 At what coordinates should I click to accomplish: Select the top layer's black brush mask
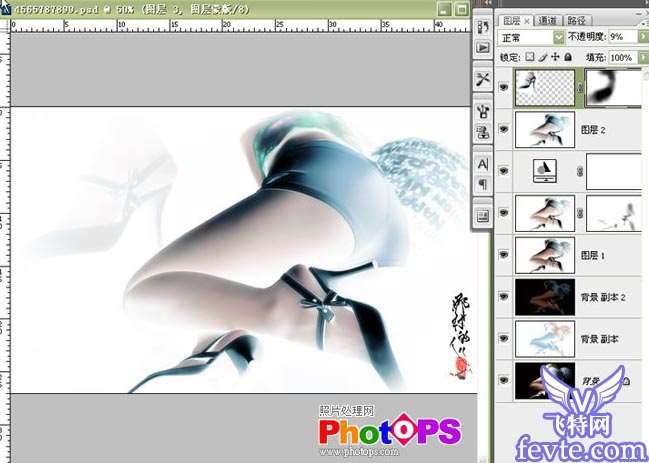[x=615, y=87]
